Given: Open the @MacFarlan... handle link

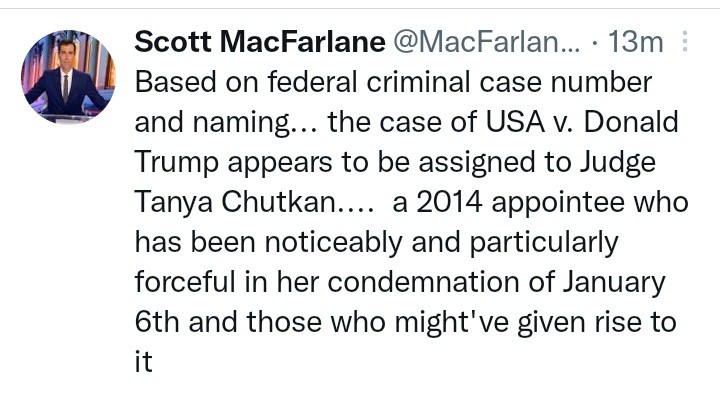Looking at the screenshot, I should click(x=486, y=42).
